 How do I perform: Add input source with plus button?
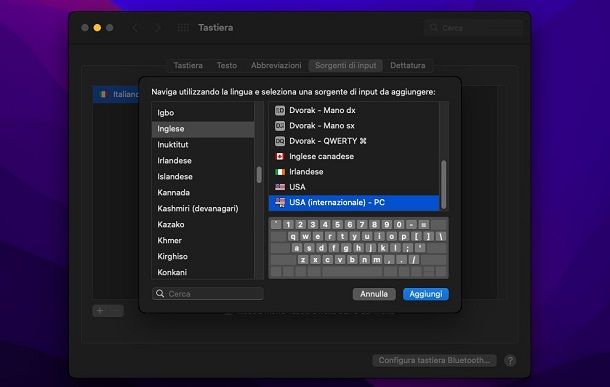(x=100, y=310)
